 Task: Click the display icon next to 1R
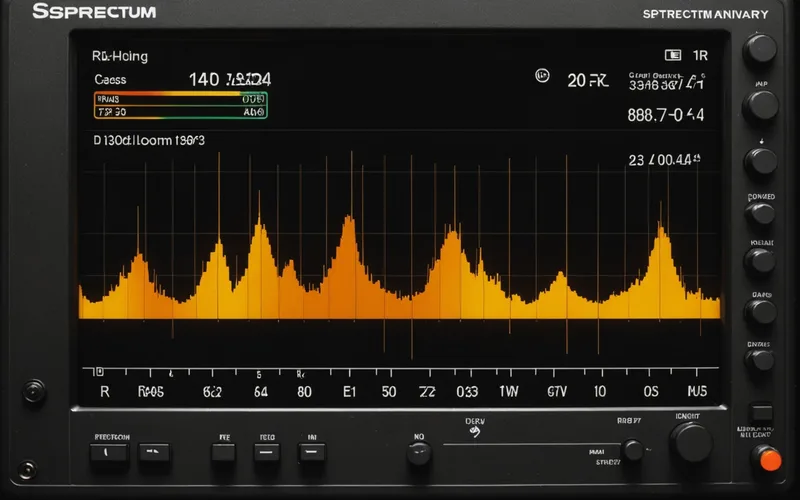pos(673,55)
